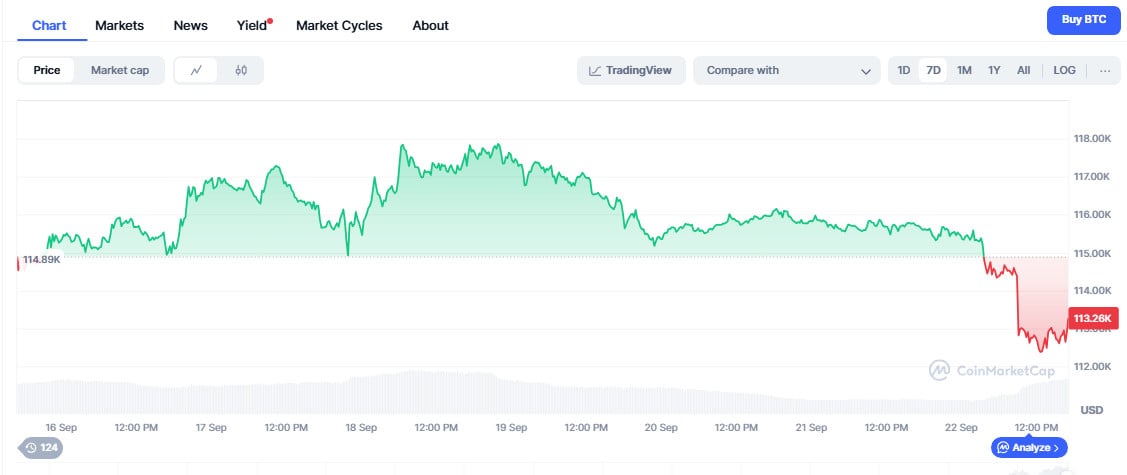Toggle the Market cap view
This screenshot has width=1127, height=475.
(120, 70)
